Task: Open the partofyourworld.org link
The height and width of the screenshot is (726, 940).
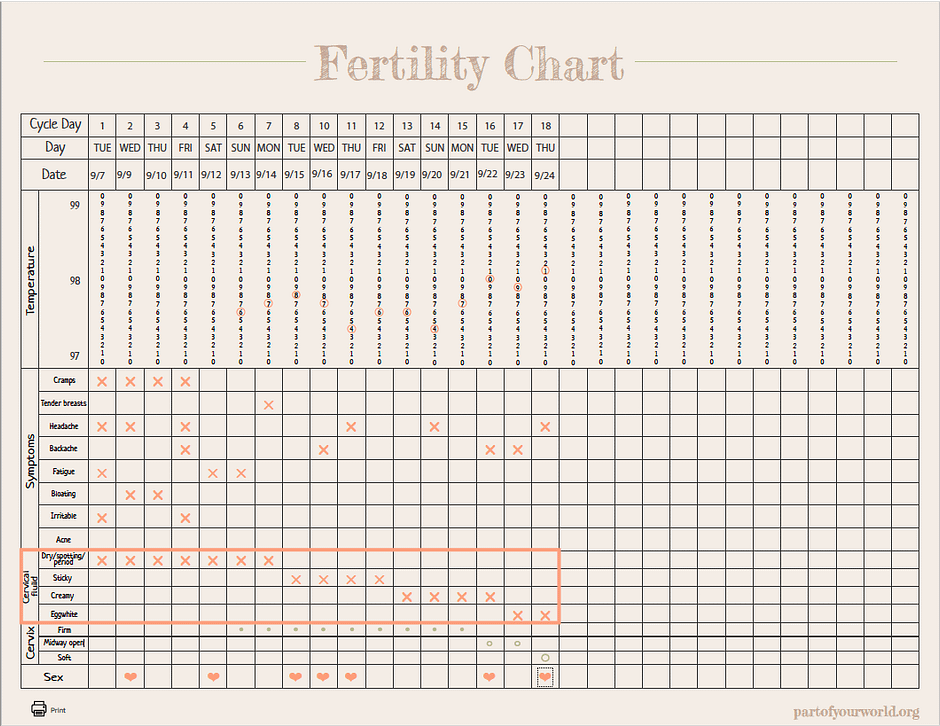Action: pyautogui.click(x=855, y=711)
